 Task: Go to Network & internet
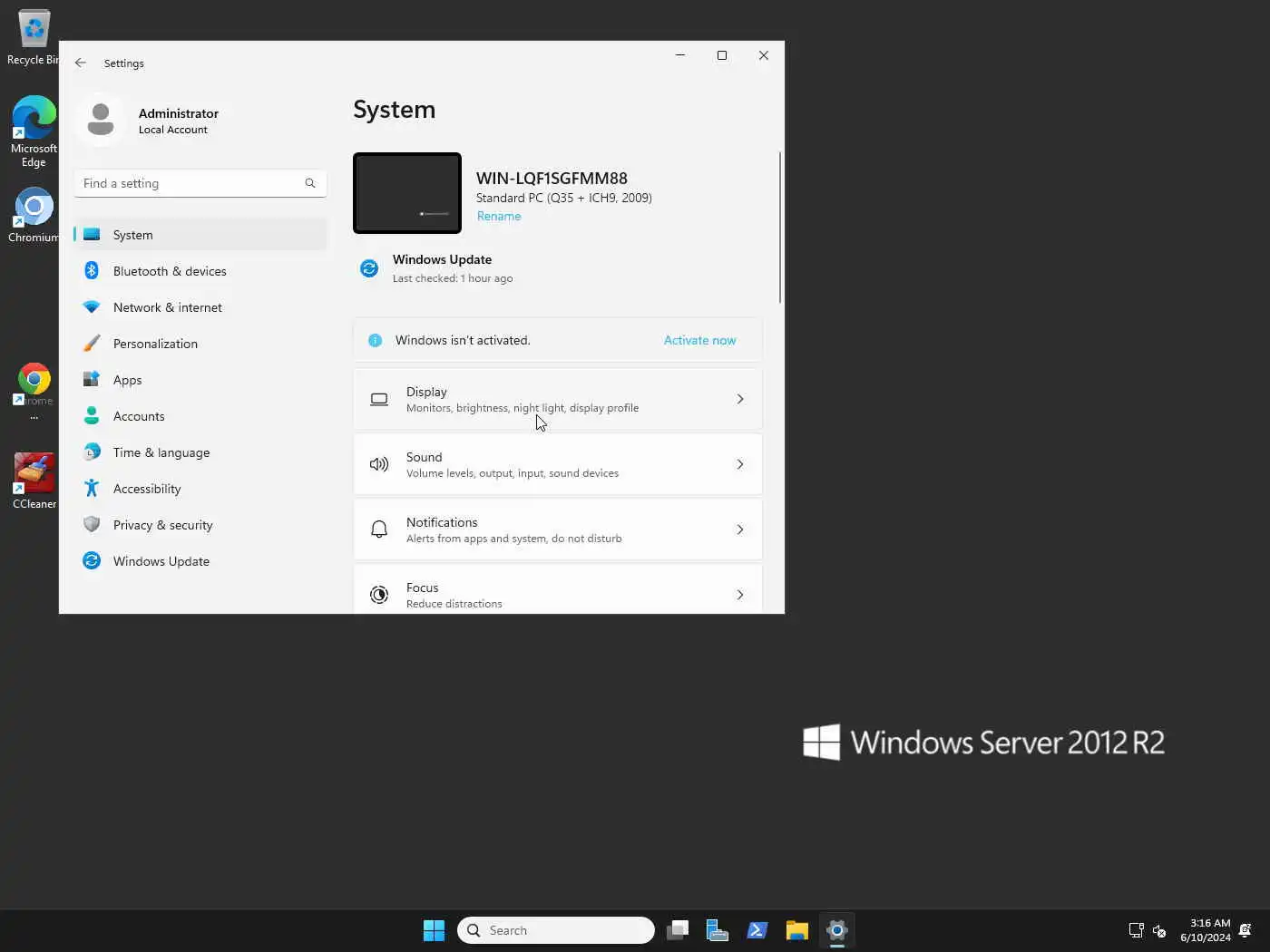(x=200, y=307)
